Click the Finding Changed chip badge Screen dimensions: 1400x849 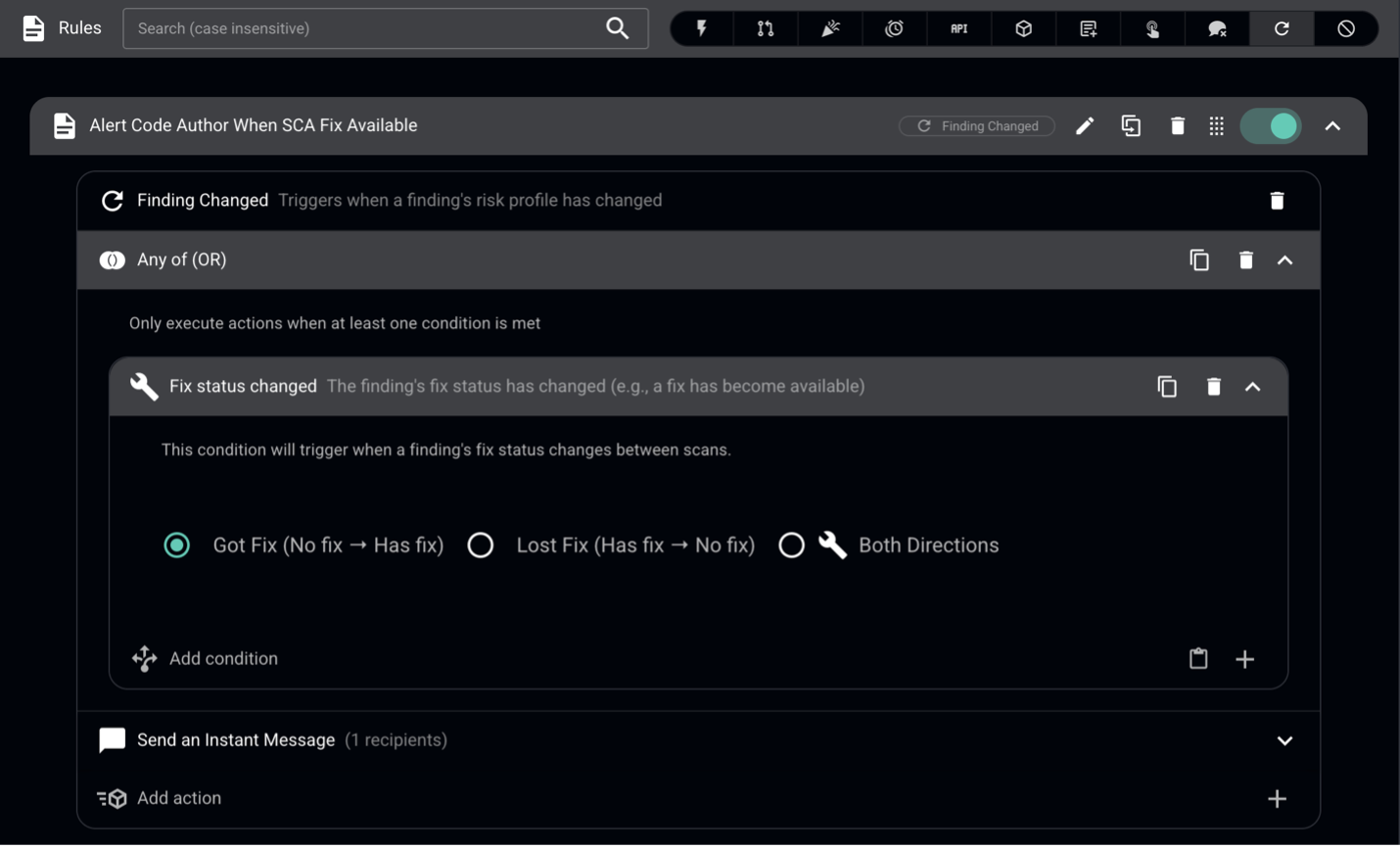click(977, 125)
